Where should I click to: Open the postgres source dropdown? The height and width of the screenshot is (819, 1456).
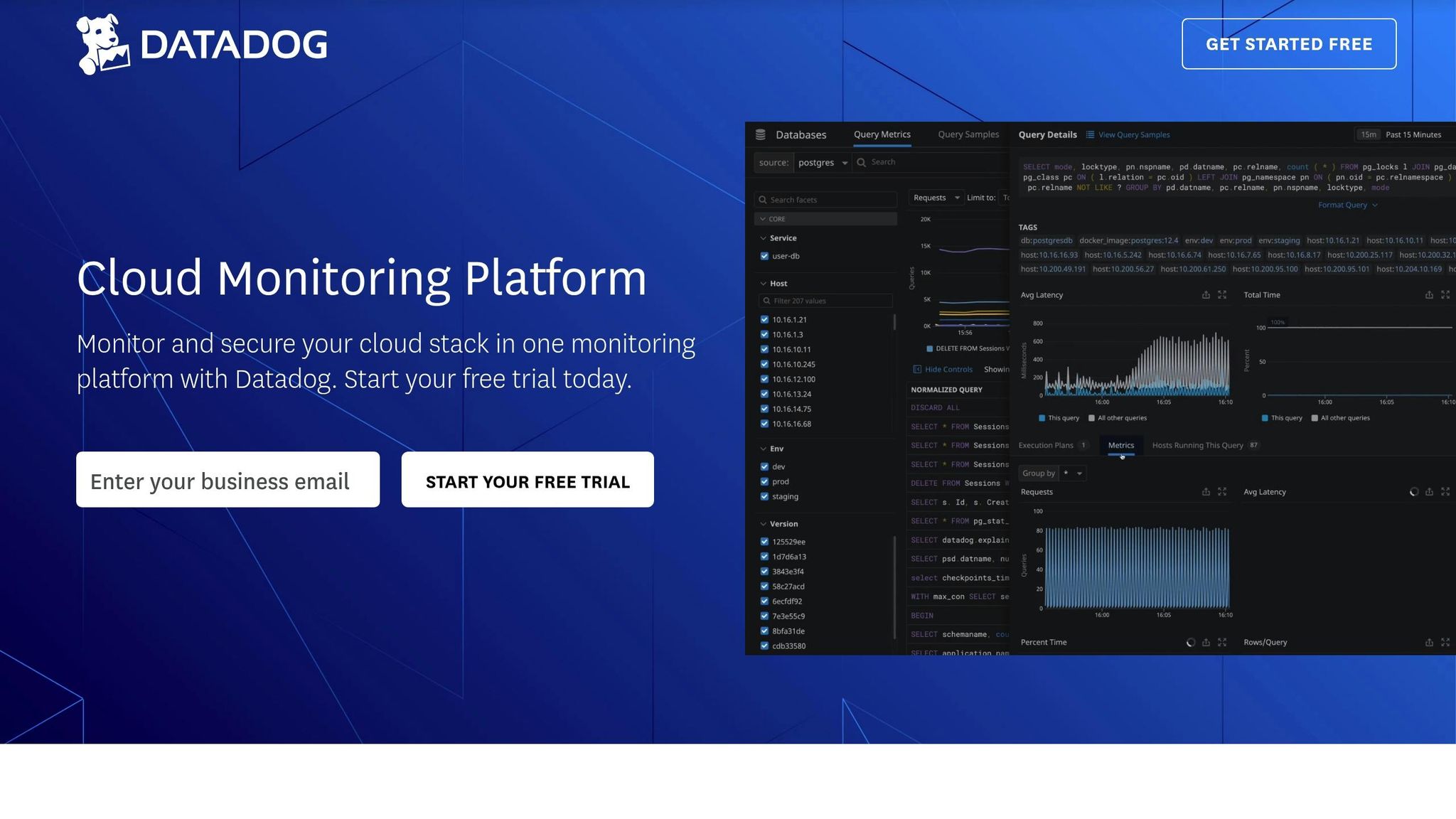pos(823,163)
